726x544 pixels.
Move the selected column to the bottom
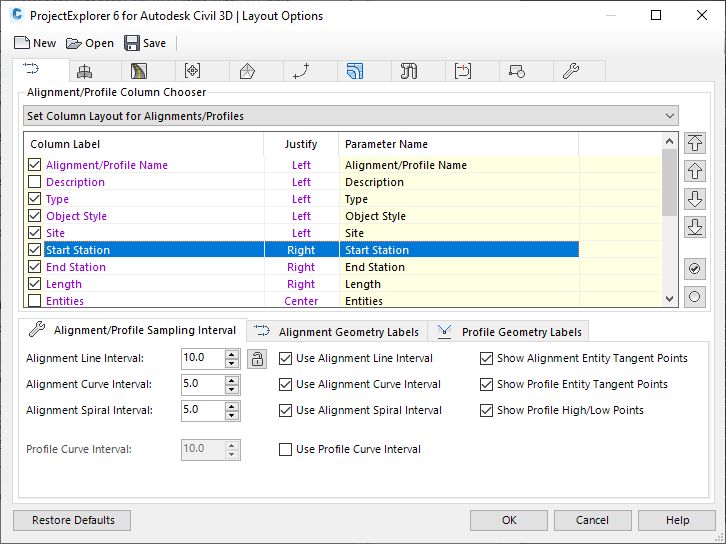pyautogui.click(x=695, y=227)
